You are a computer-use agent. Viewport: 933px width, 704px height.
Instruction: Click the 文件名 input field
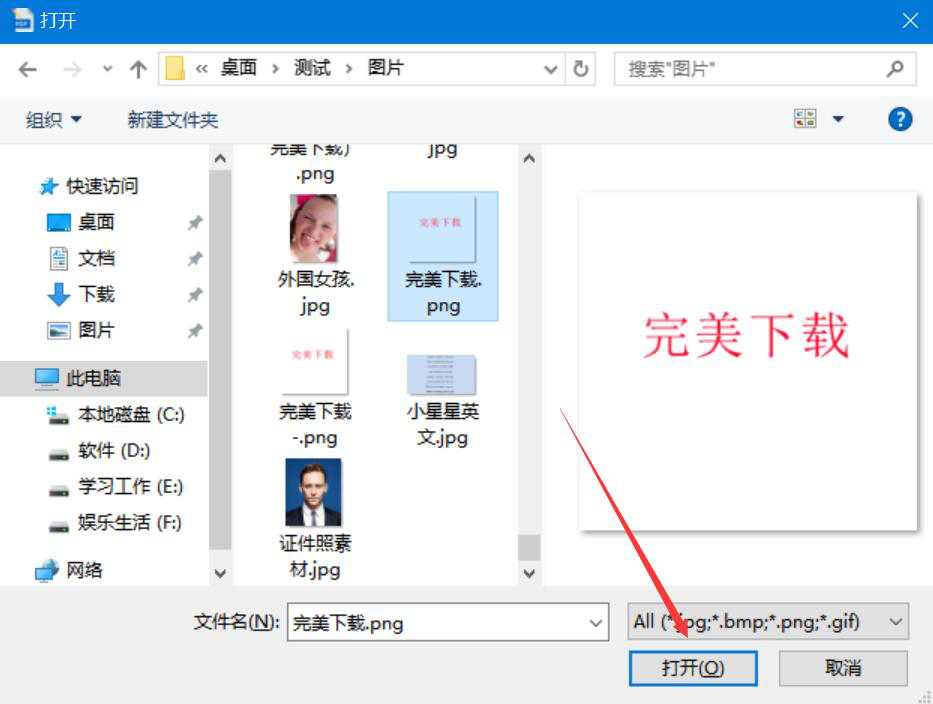tap(447, 622)
